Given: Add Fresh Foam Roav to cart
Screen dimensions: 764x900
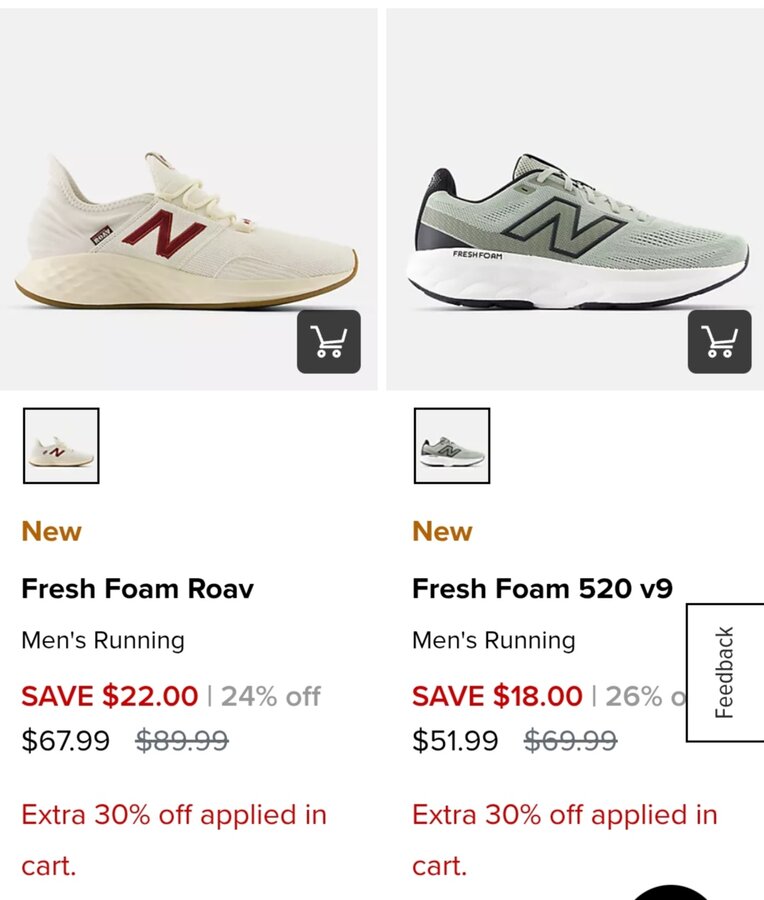Looking at the screenshot, I should pyautogui.click(x=328, y=342).
